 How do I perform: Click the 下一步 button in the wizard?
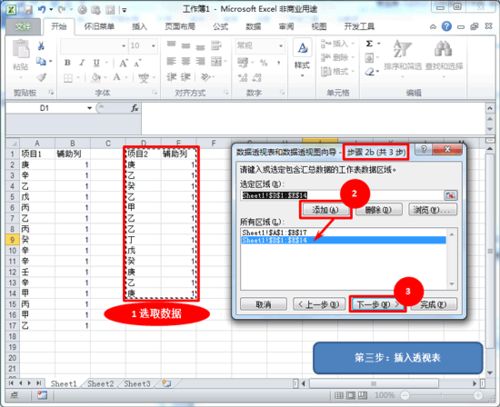click(378, 304)
